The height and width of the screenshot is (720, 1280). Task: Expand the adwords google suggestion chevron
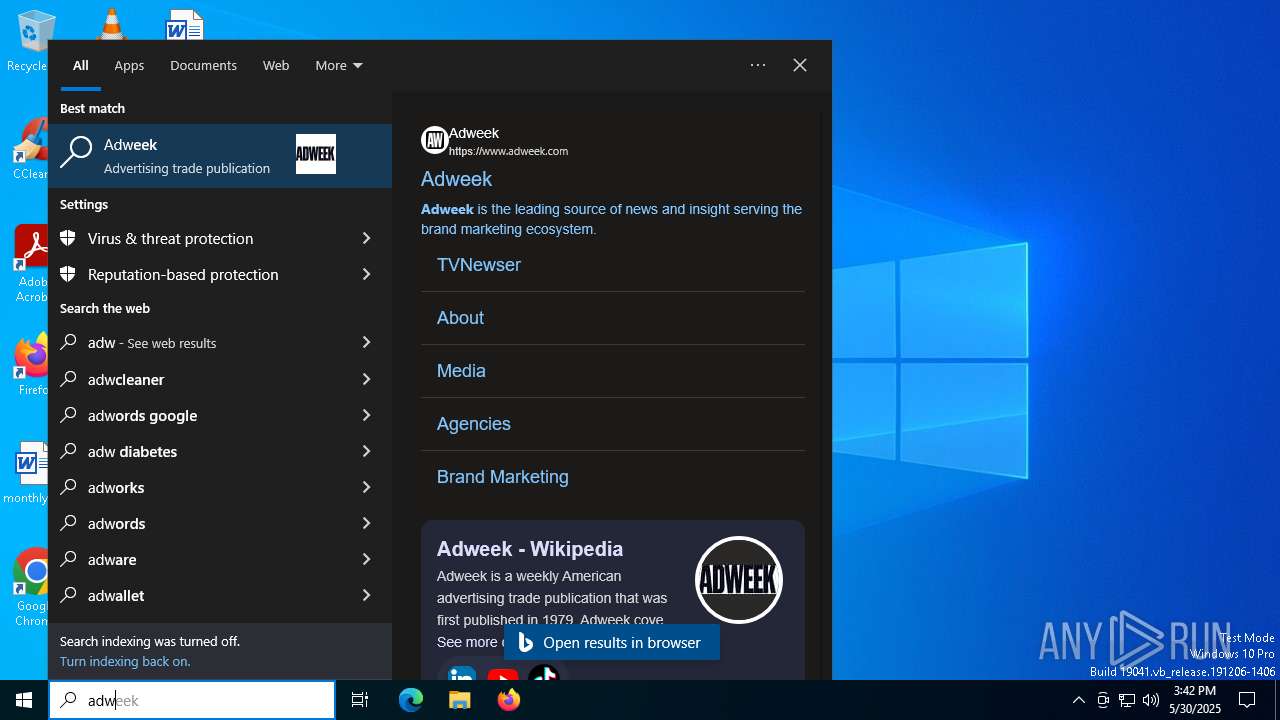point(366,415)
